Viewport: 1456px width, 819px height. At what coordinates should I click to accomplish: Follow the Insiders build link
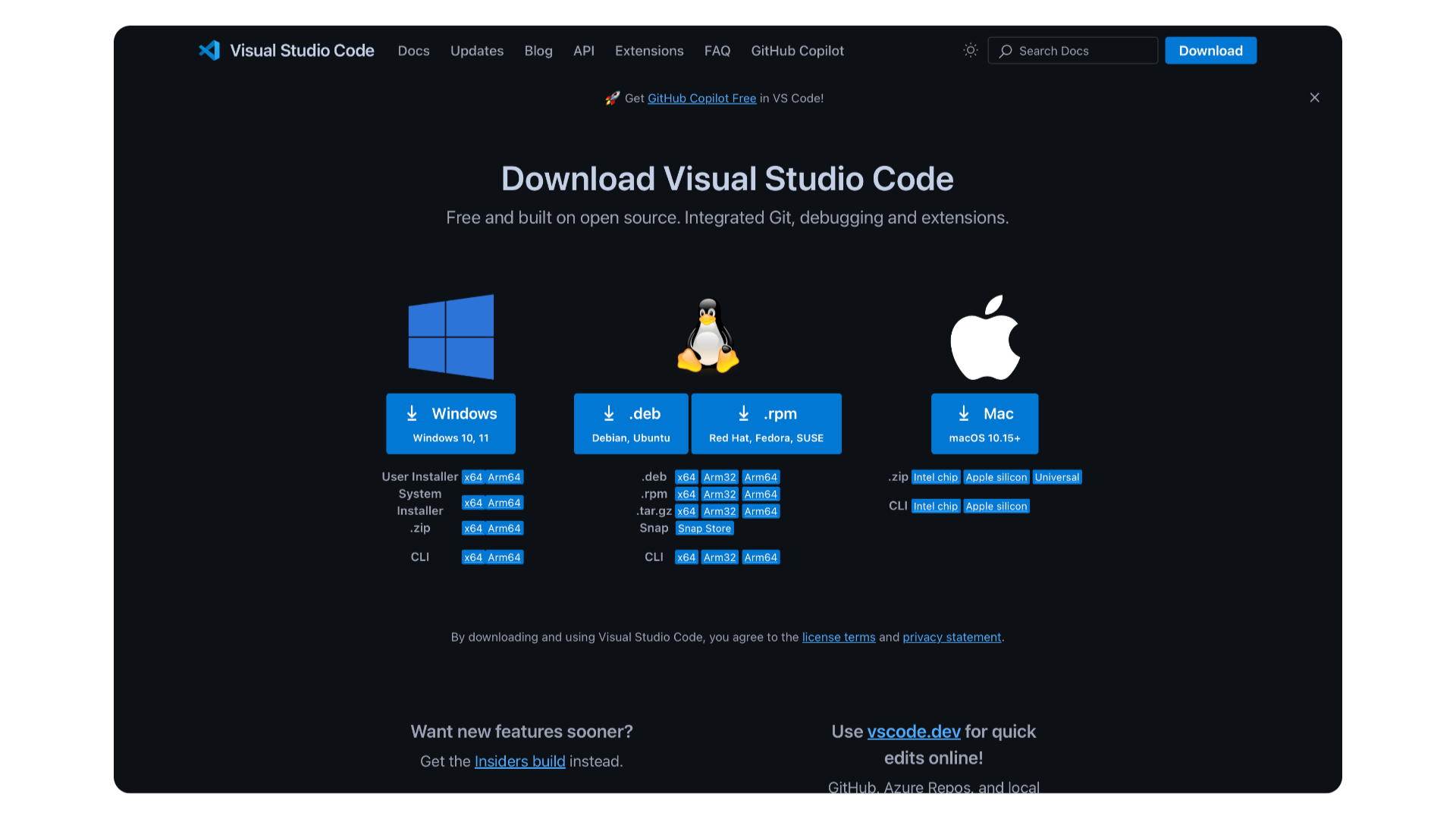[519, 761]
